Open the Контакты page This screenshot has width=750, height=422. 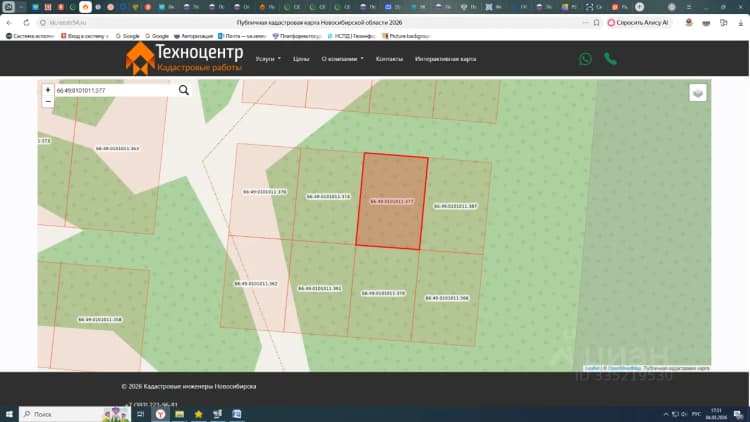389,59
